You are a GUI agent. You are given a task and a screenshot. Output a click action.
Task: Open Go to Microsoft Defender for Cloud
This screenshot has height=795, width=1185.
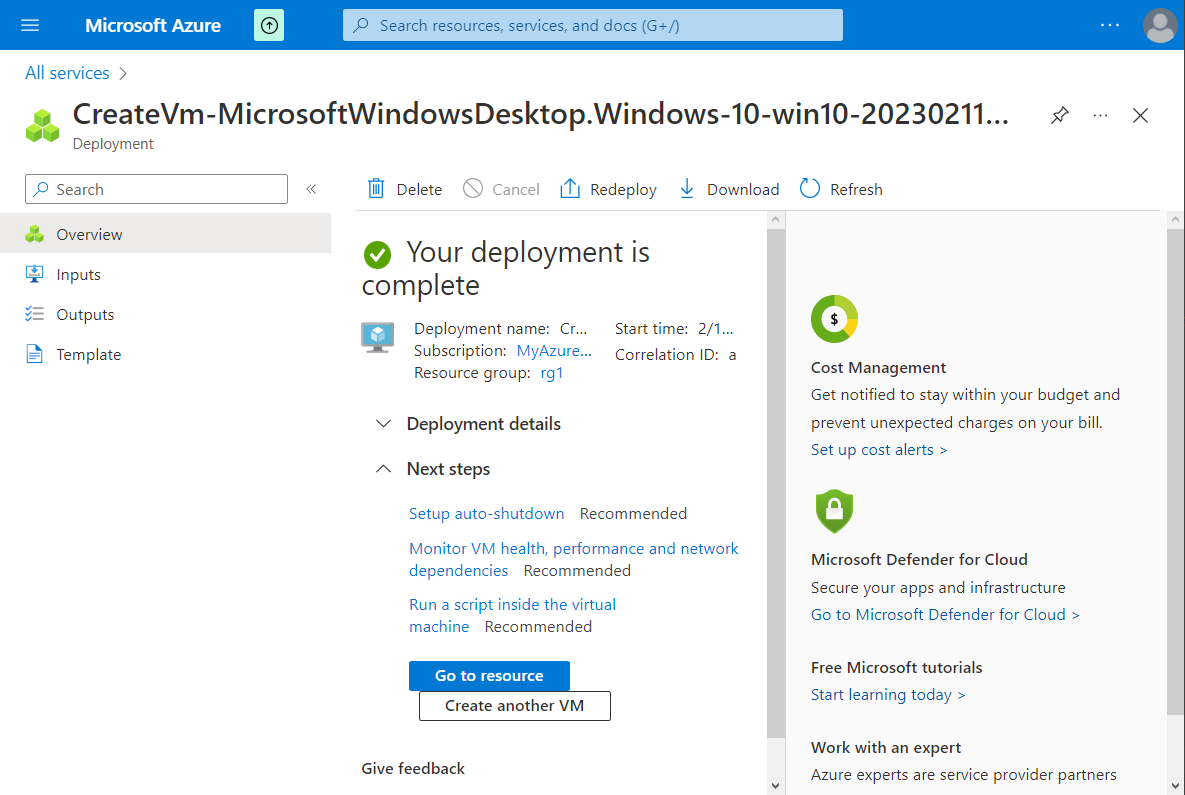[x=945, y=614]
